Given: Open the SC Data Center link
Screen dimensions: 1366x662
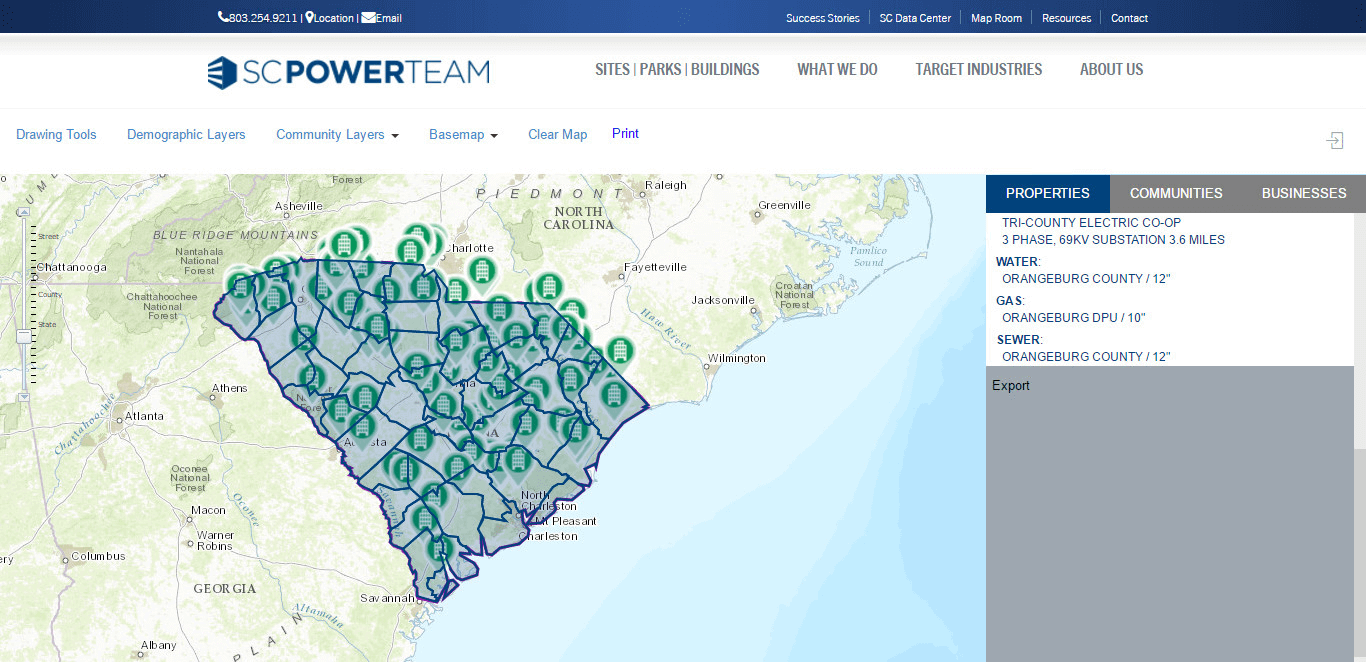Looking at the screenshot, I should (x=915, y=18).
